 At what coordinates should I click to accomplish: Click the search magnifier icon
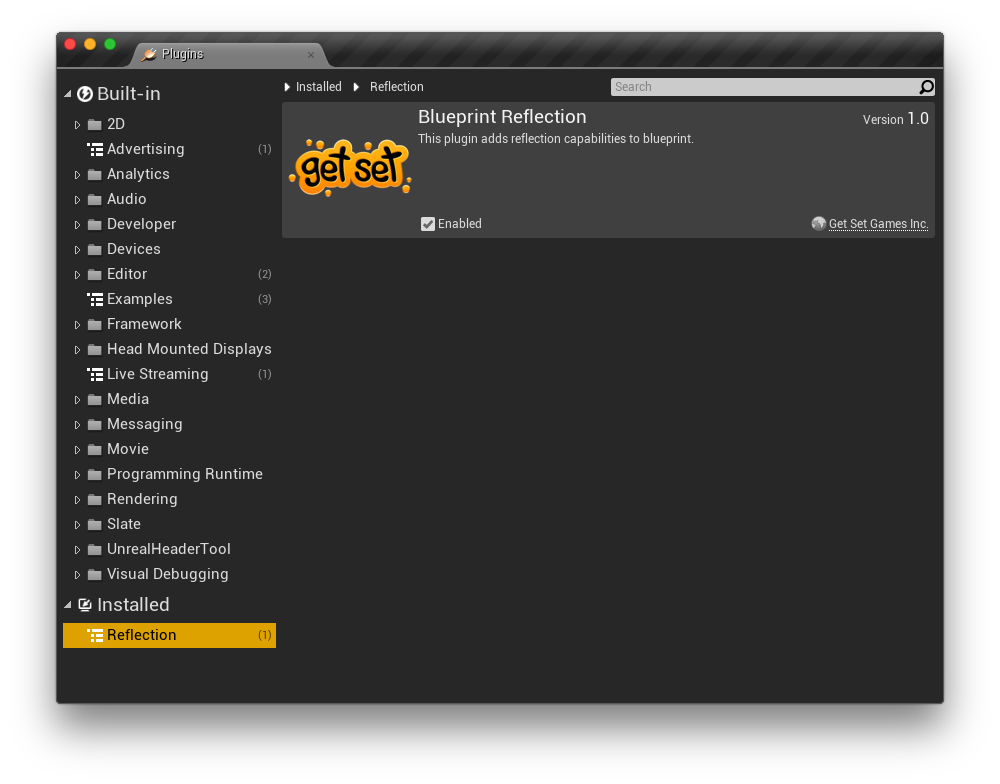point(926,87)
